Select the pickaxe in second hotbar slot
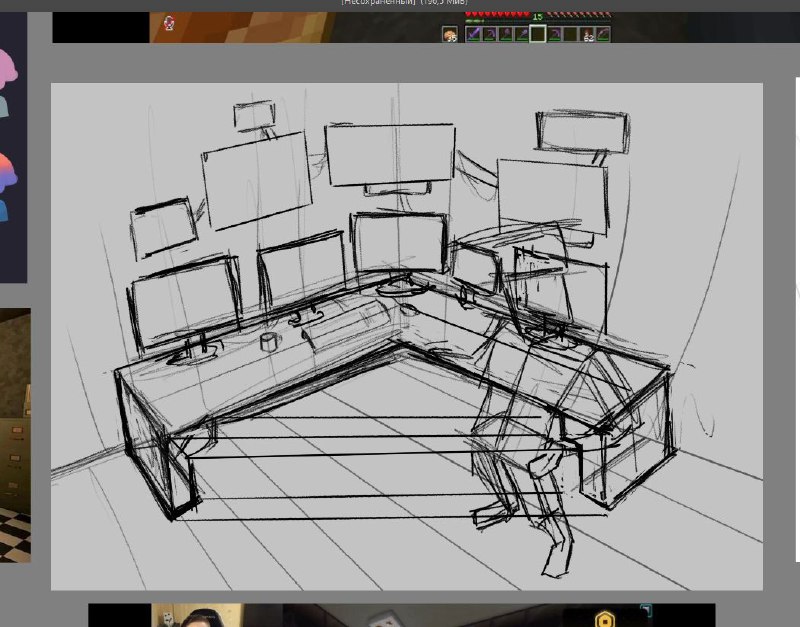The image size is (800, 627). tap(489, 34)
